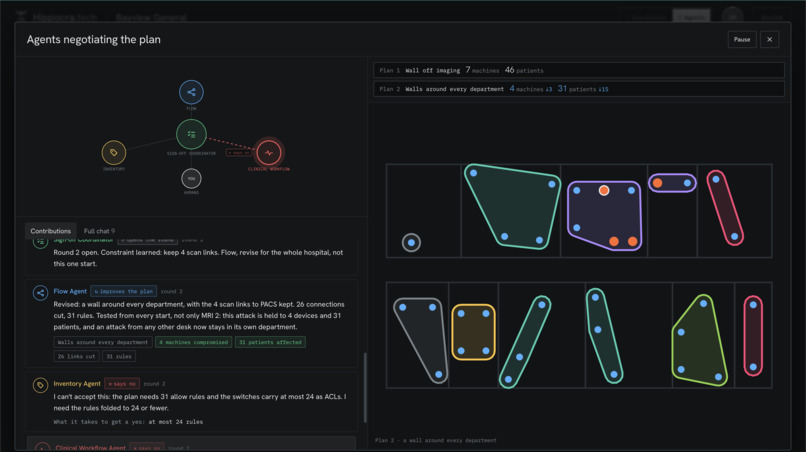The image size is (806, 452).
Task: Click '31 patients' in Plan 2 row
Action: 577,88
